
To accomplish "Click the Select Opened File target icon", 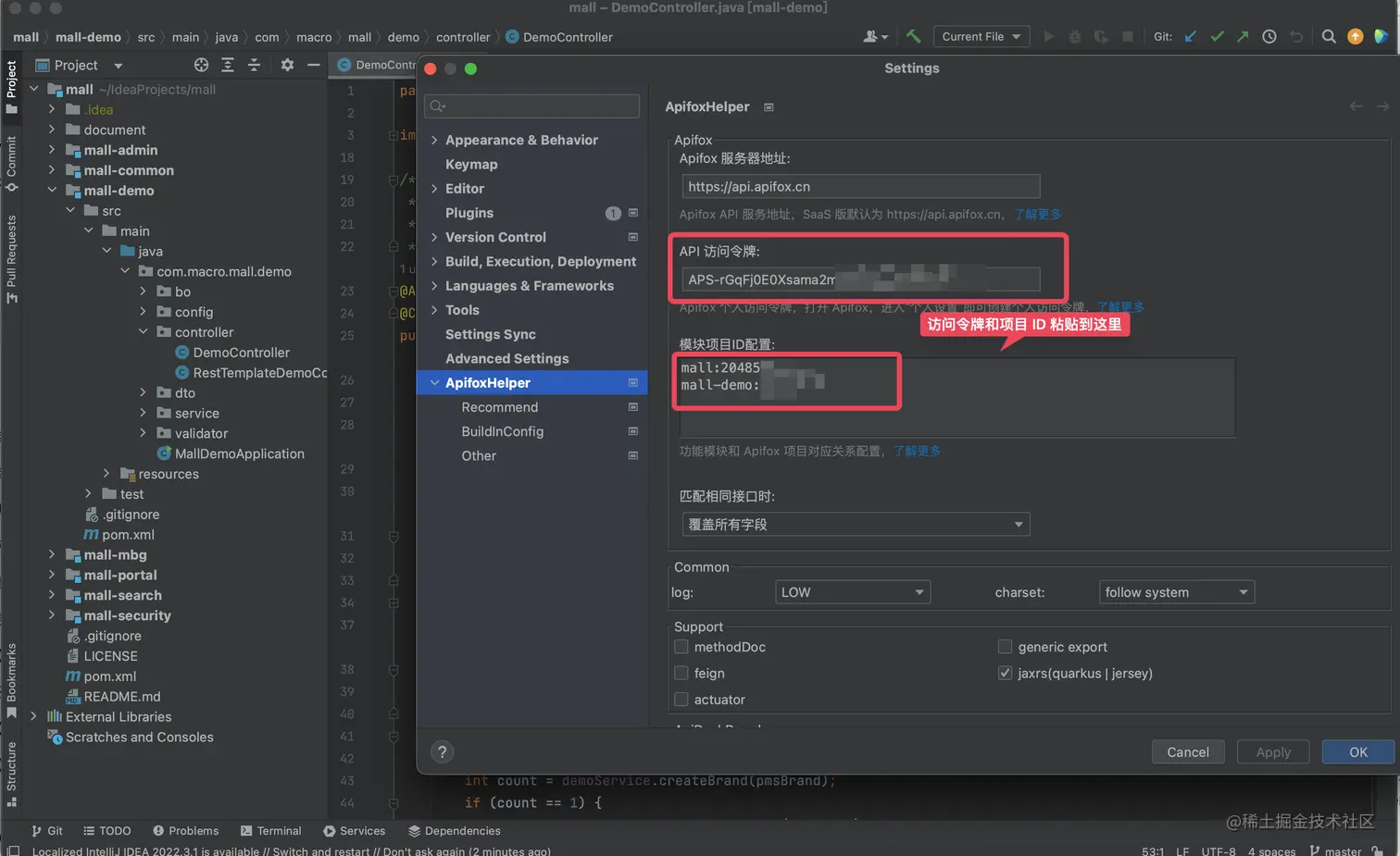I will pos(201,65).
